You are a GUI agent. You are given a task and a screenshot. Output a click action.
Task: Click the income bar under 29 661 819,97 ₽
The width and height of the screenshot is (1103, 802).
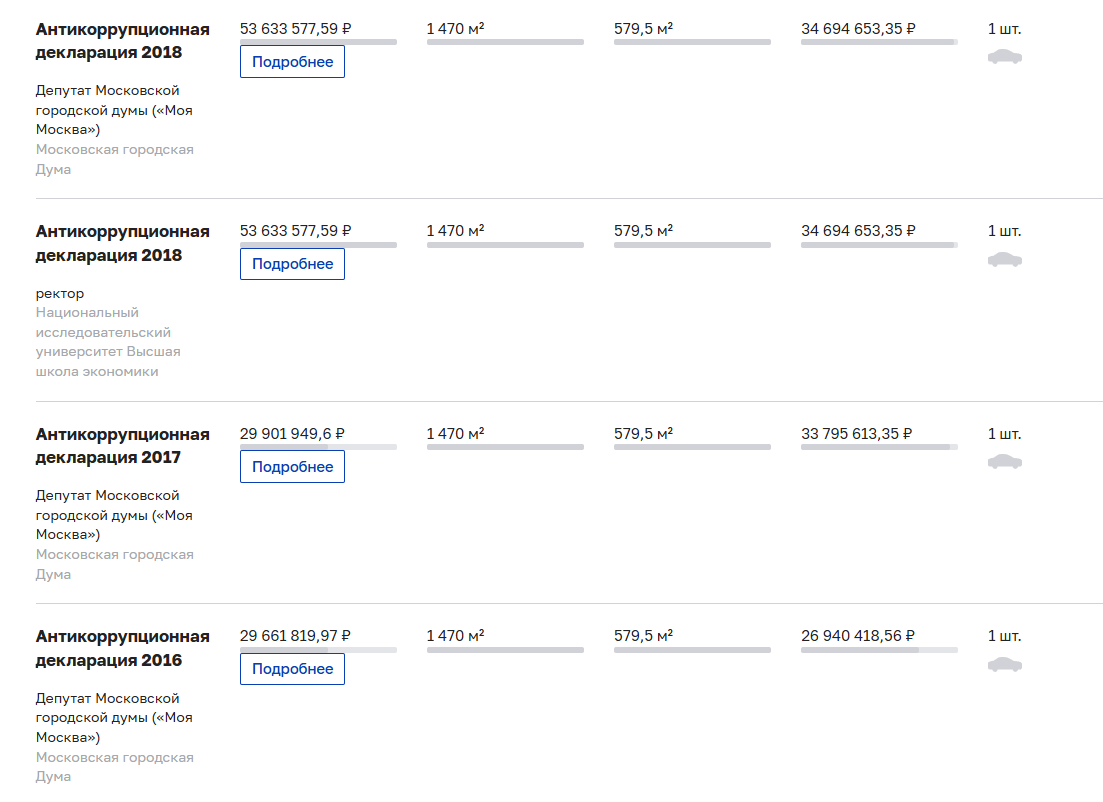point(318,650)
